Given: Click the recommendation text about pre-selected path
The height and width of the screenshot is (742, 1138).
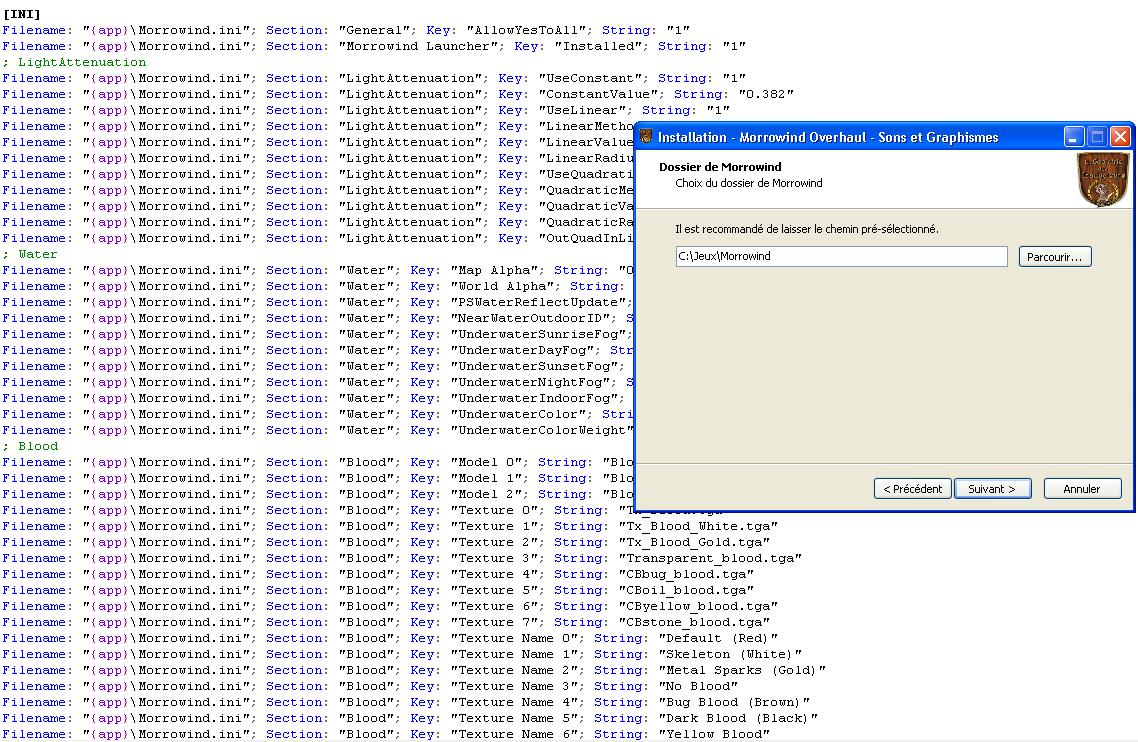Looking at the screenshot, I should click(x=807, y=229).
